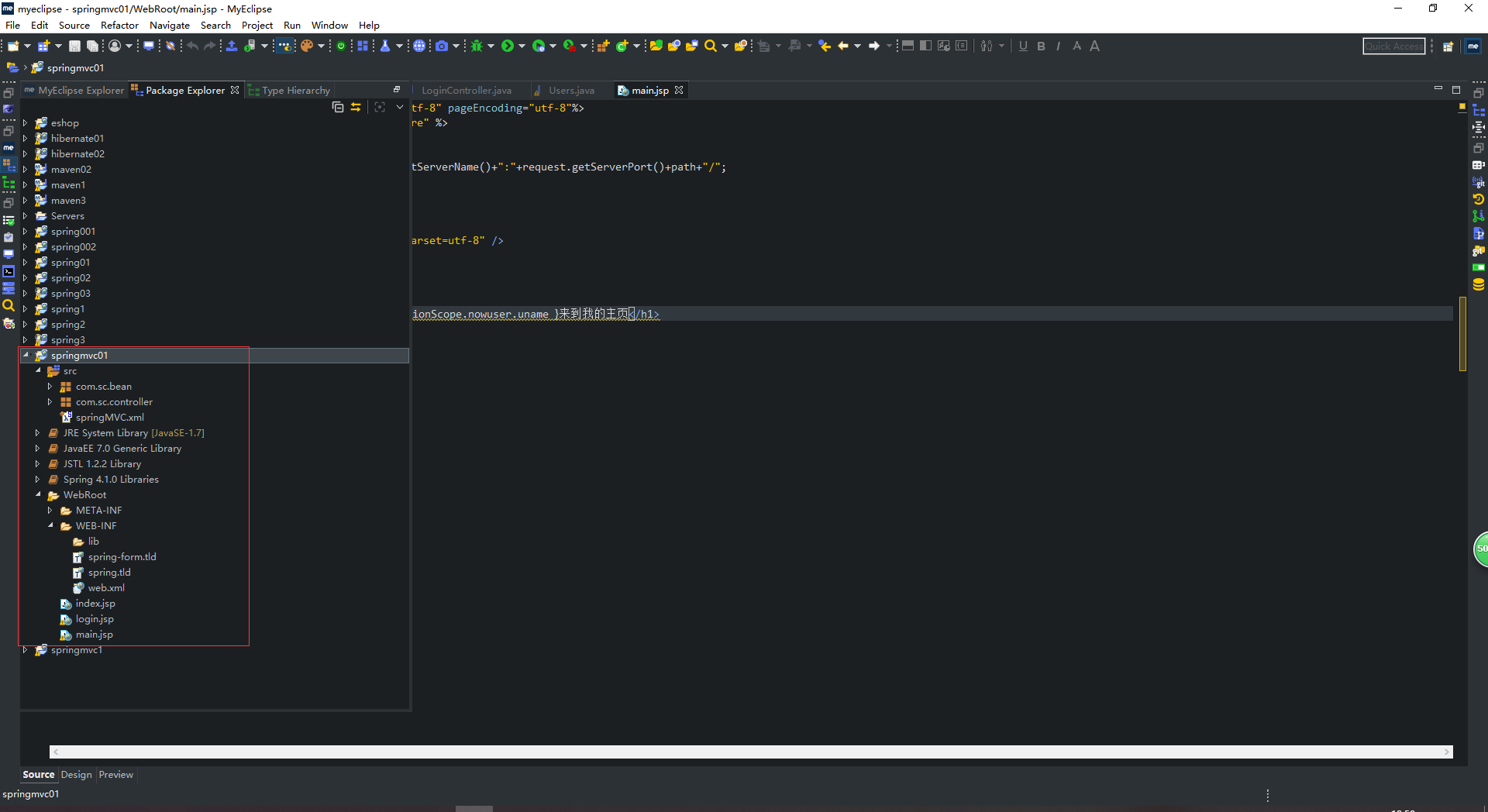Click the blue monitor toolbar icon

pyautogui.click(x=149, y=46)
